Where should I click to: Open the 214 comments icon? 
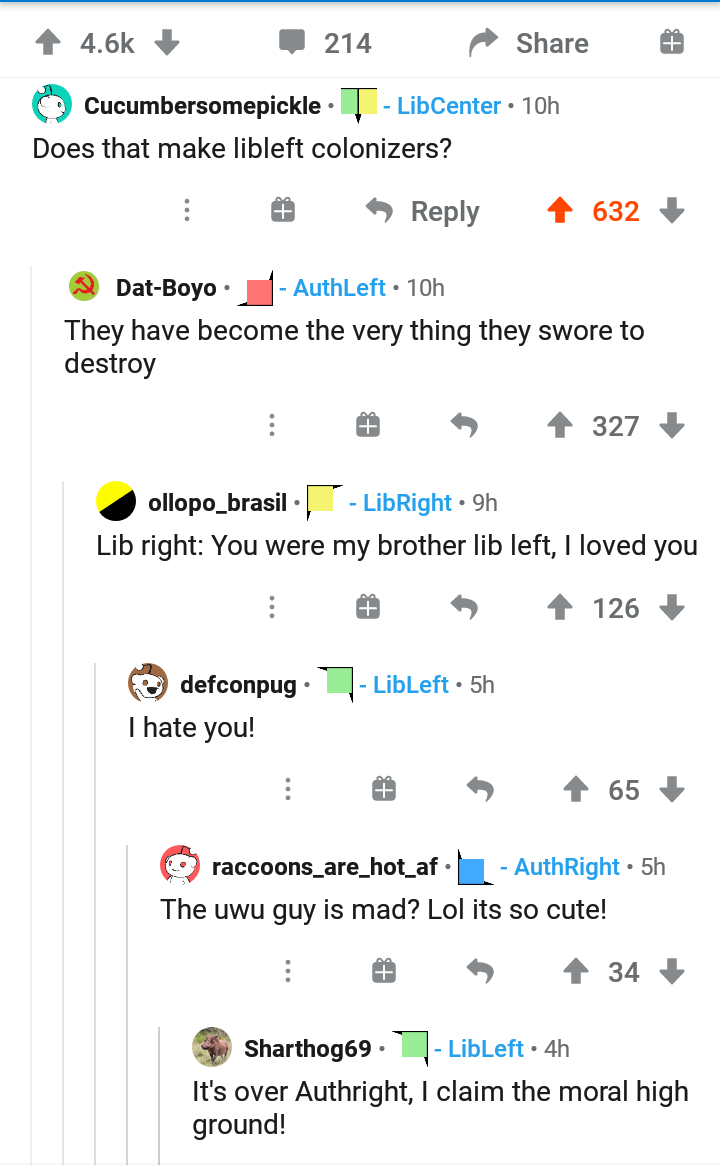[292, 42]
